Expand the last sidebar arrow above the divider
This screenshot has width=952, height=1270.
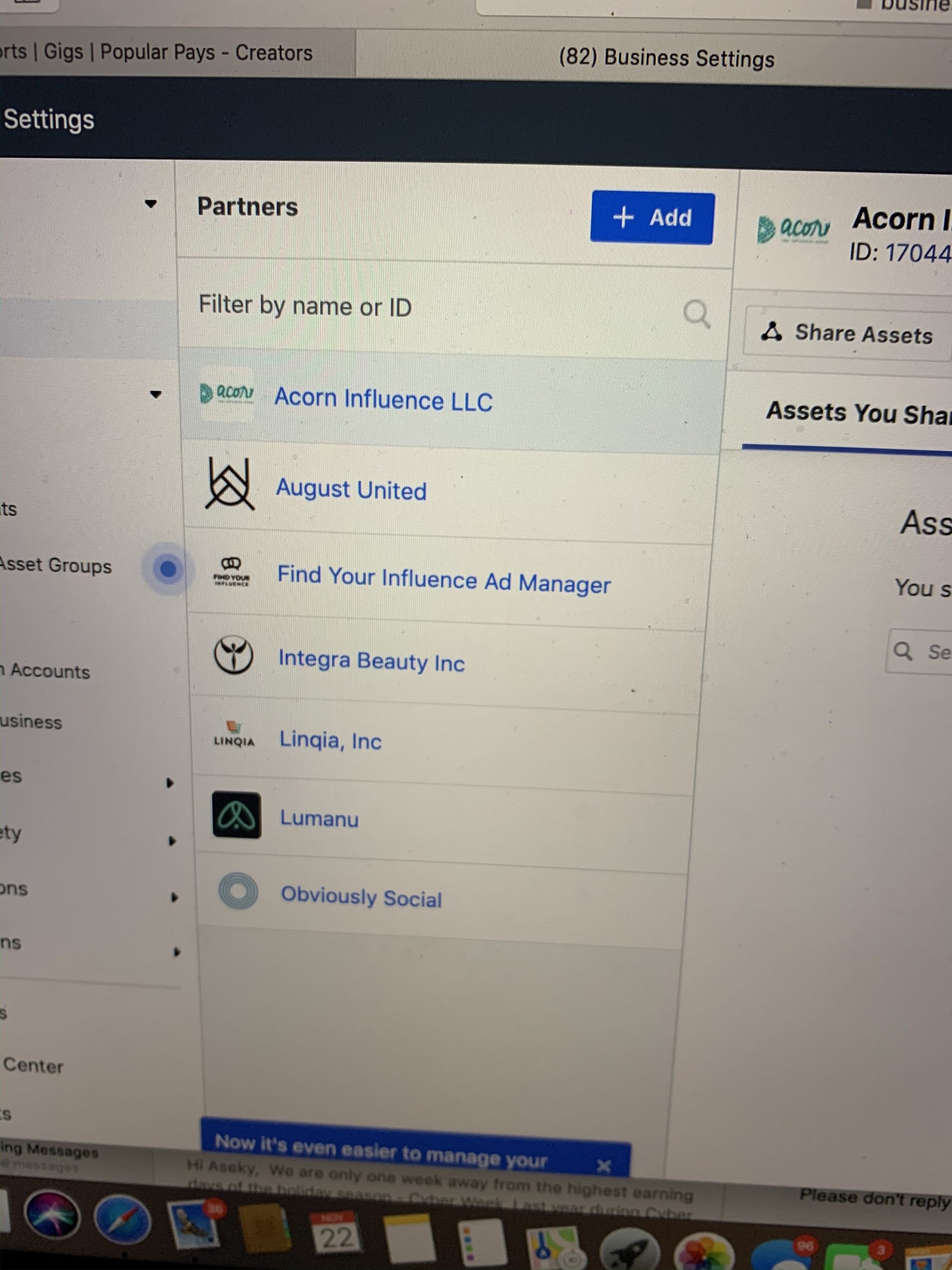[177, 952]
